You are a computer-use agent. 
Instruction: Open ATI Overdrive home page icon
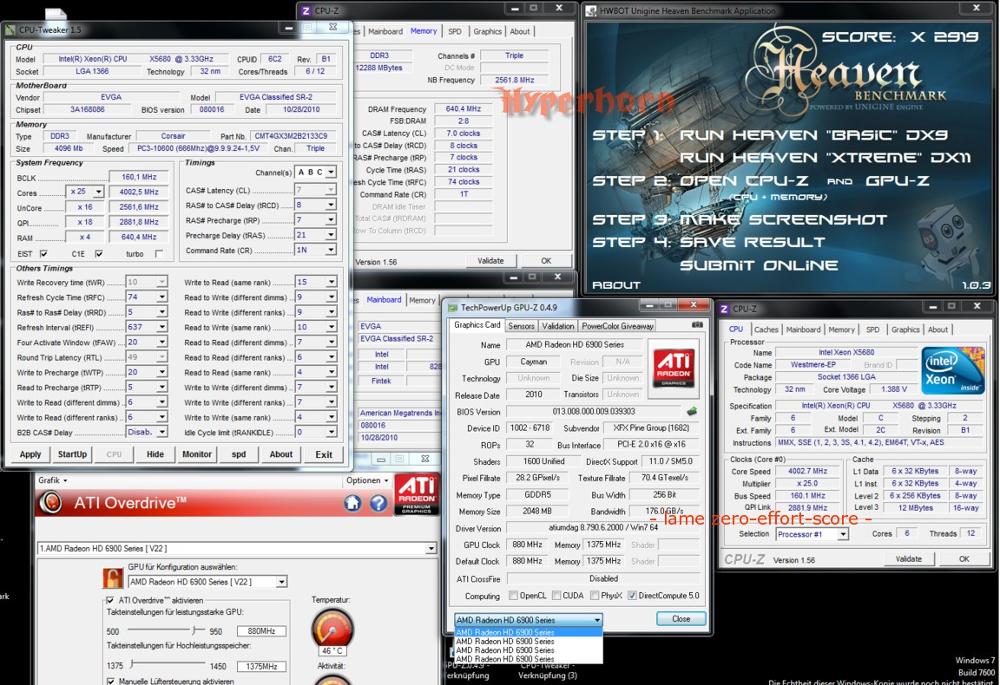[353, 503]
